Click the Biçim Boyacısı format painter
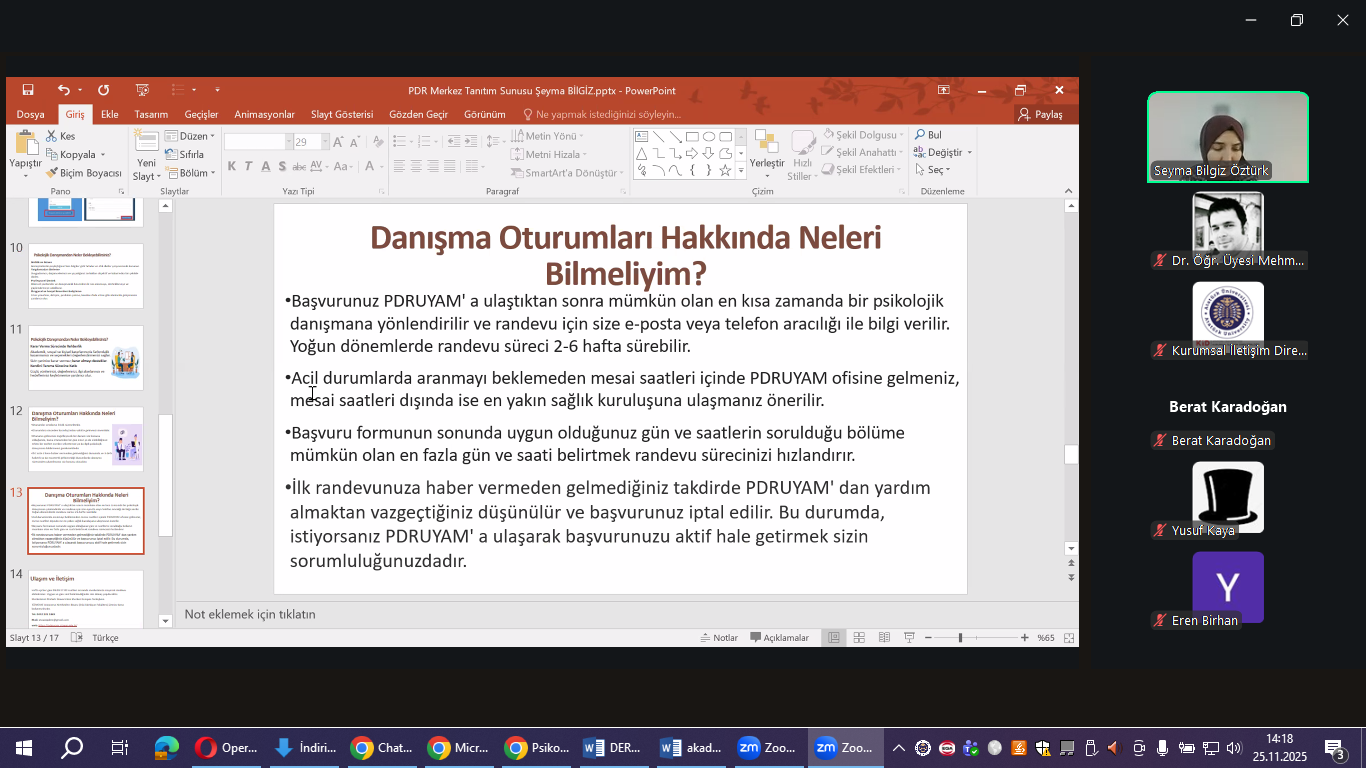Viewport: 1366px width, 768px height. (84, 173)
